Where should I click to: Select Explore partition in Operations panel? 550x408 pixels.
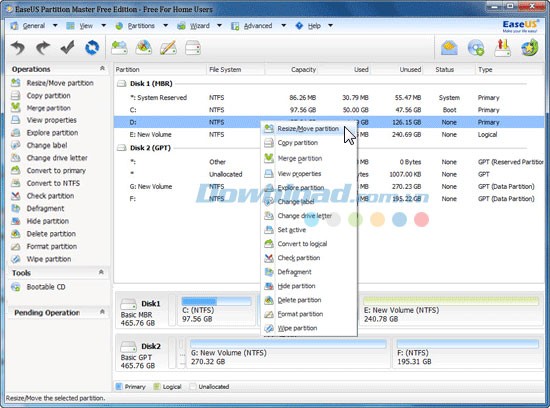tap(52, 133)
